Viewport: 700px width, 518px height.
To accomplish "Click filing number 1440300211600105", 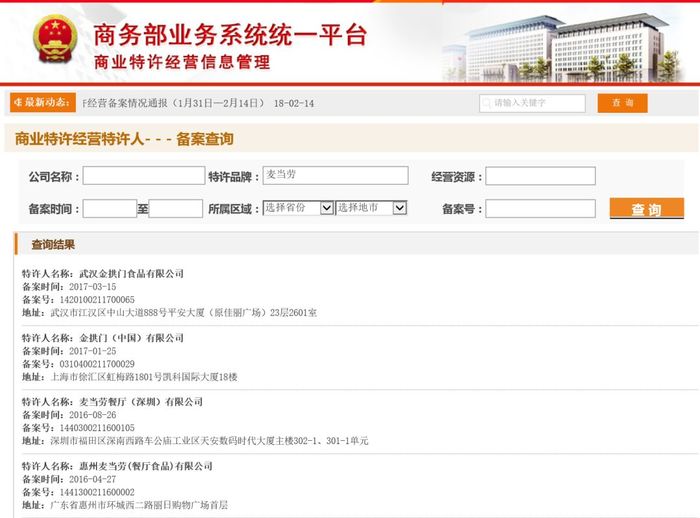I will (x=97, y=428).
